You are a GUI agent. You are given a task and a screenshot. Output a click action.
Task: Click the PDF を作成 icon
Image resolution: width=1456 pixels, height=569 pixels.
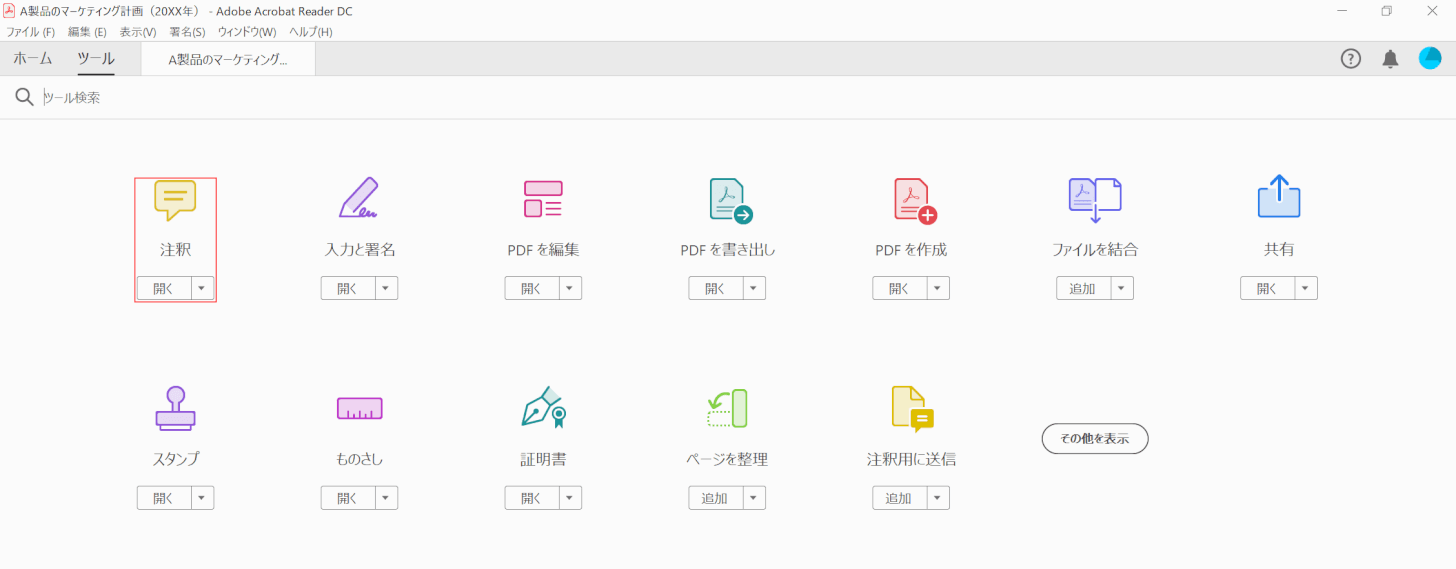[913, 200]
